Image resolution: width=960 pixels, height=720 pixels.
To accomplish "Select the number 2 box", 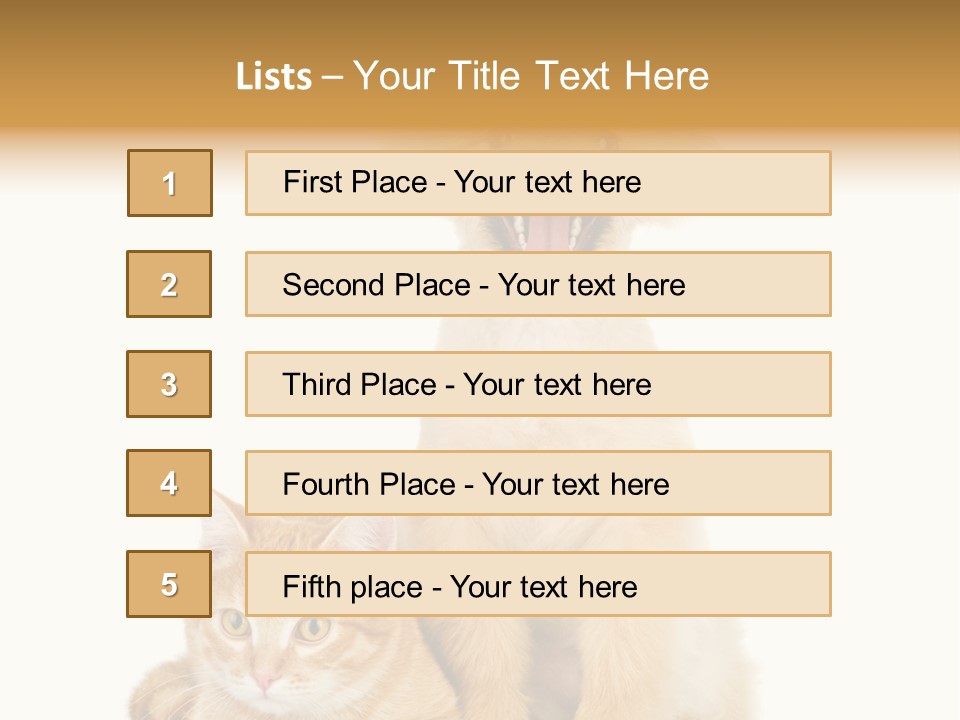I will (x=169, y=284).
